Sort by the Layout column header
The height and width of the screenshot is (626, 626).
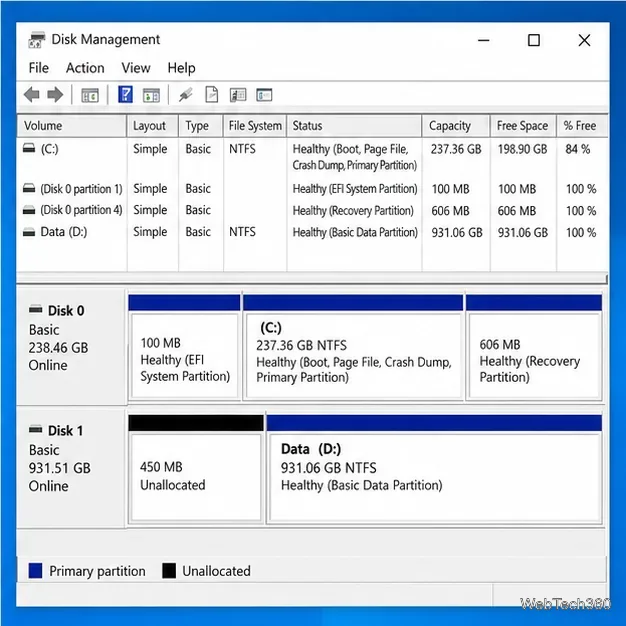(153, 126)
